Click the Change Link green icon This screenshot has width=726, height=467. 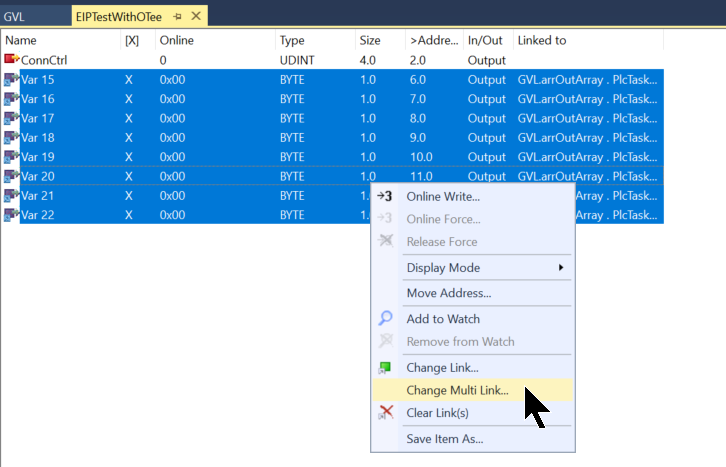(x=386, y=368)
